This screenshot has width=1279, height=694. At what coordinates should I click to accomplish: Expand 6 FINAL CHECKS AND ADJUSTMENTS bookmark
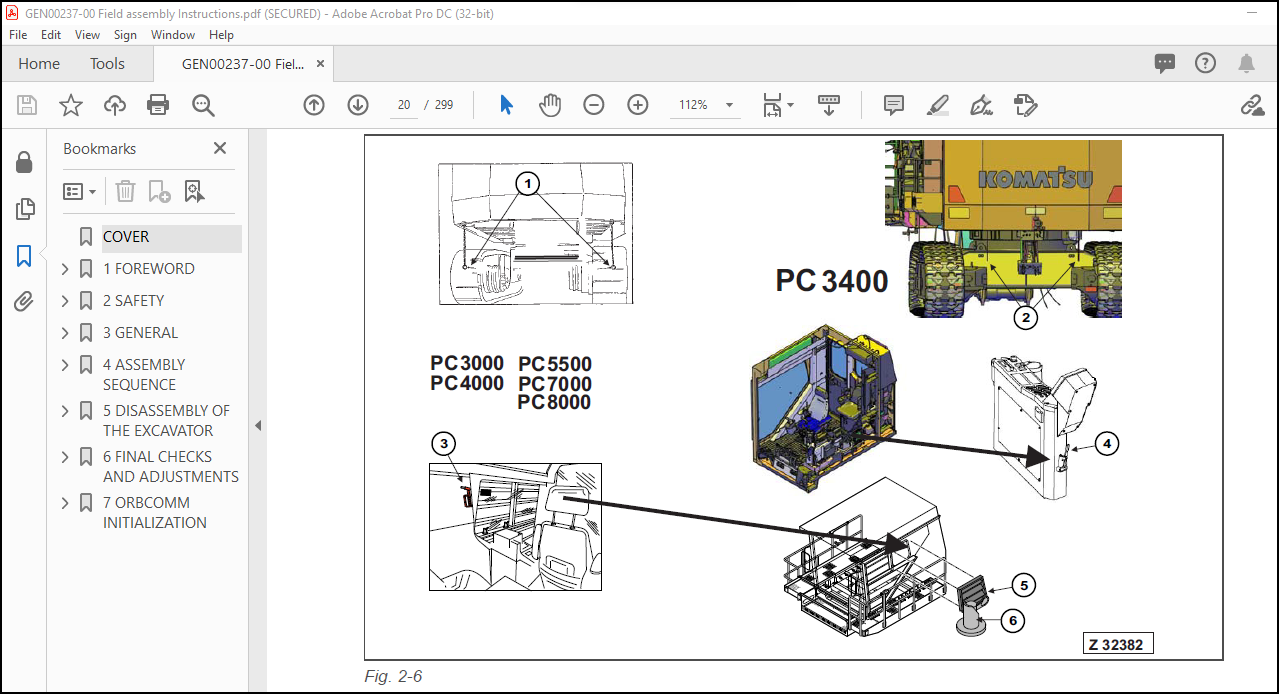(66, 457)
